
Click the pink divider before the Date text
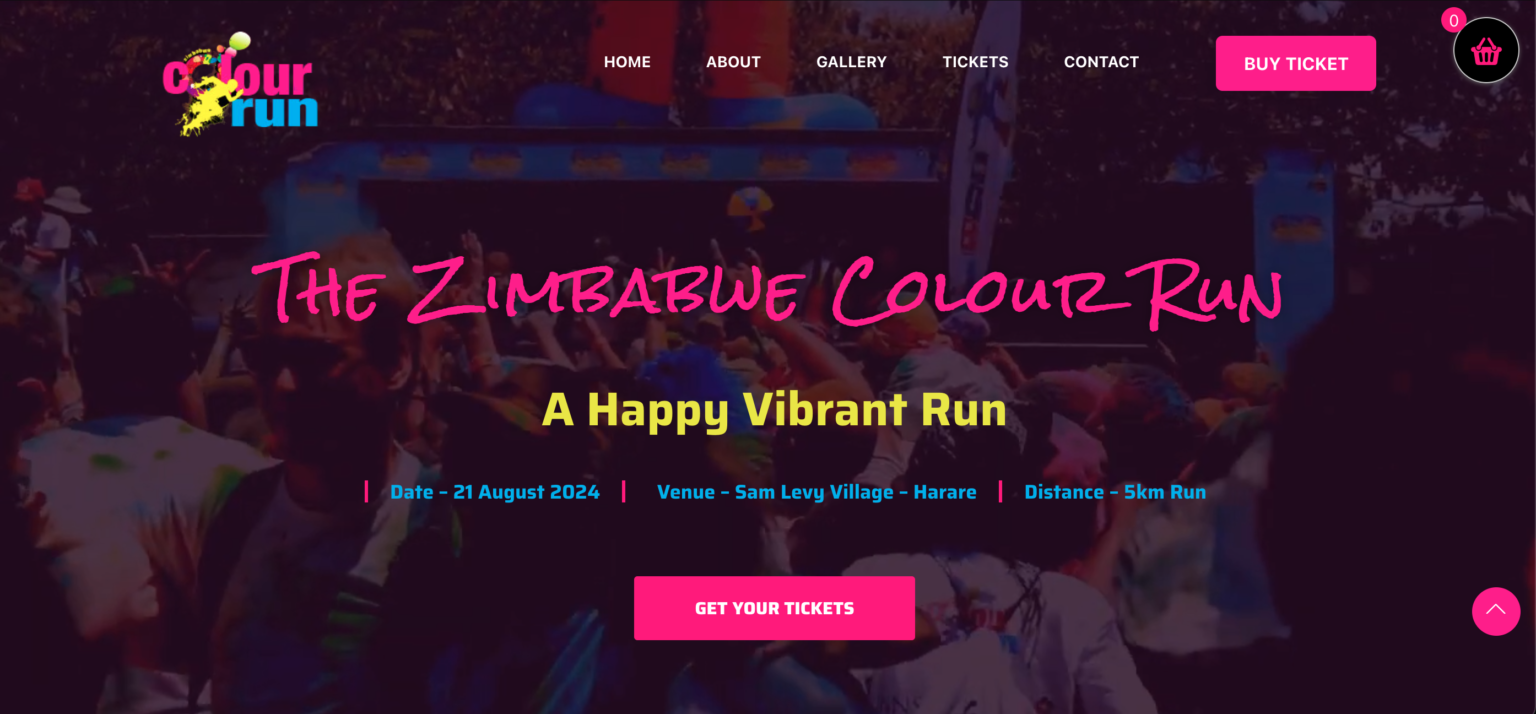click(366, 492)
